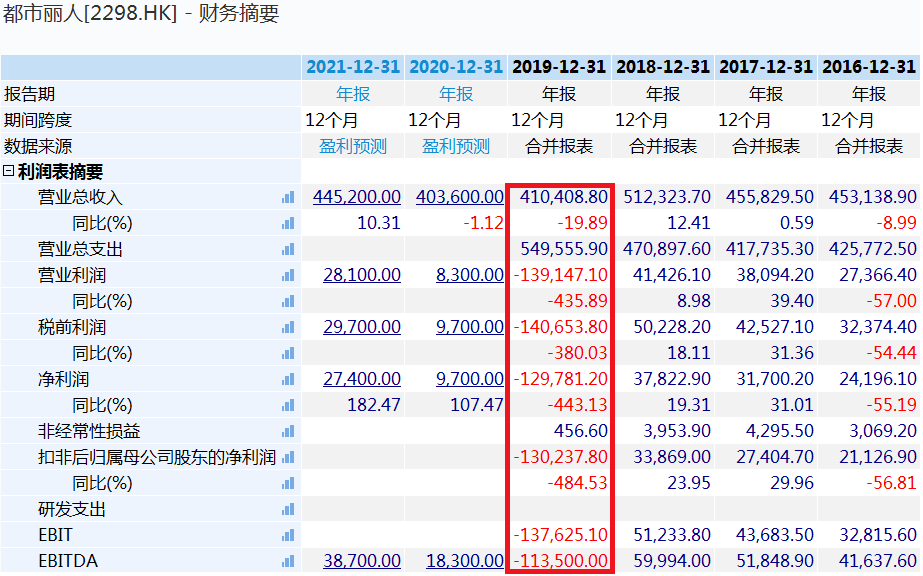
Task: Click the chart icon beside 研发支出
Action: point(290,508)
